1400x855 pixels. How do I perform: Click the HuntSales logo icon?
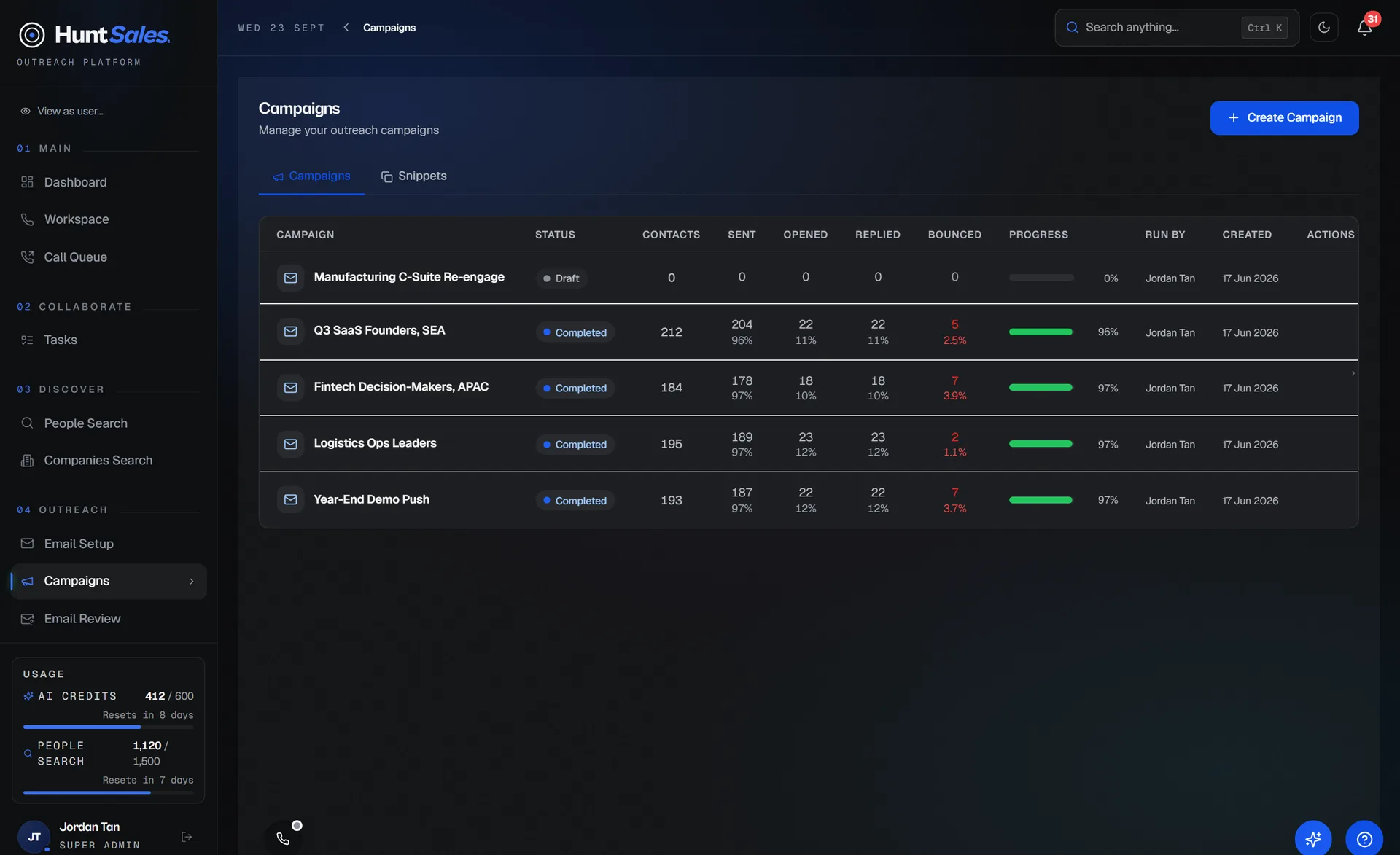(31, 34)
